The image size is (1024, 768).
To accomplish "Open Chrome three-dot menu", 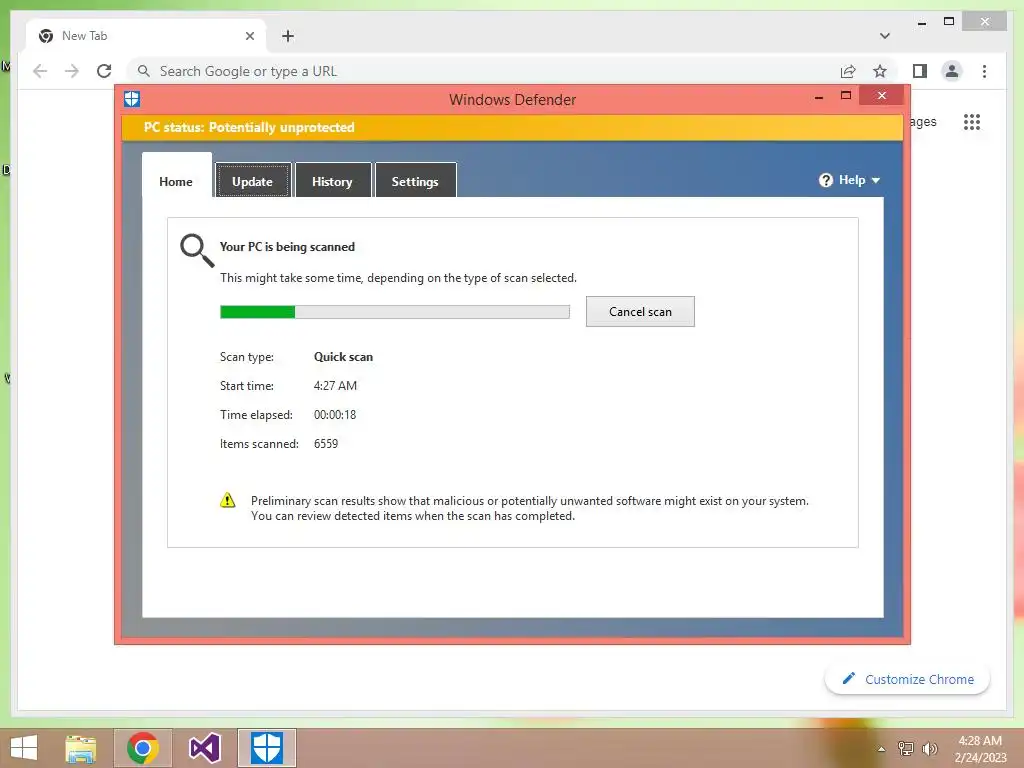I will click(984, 71).
